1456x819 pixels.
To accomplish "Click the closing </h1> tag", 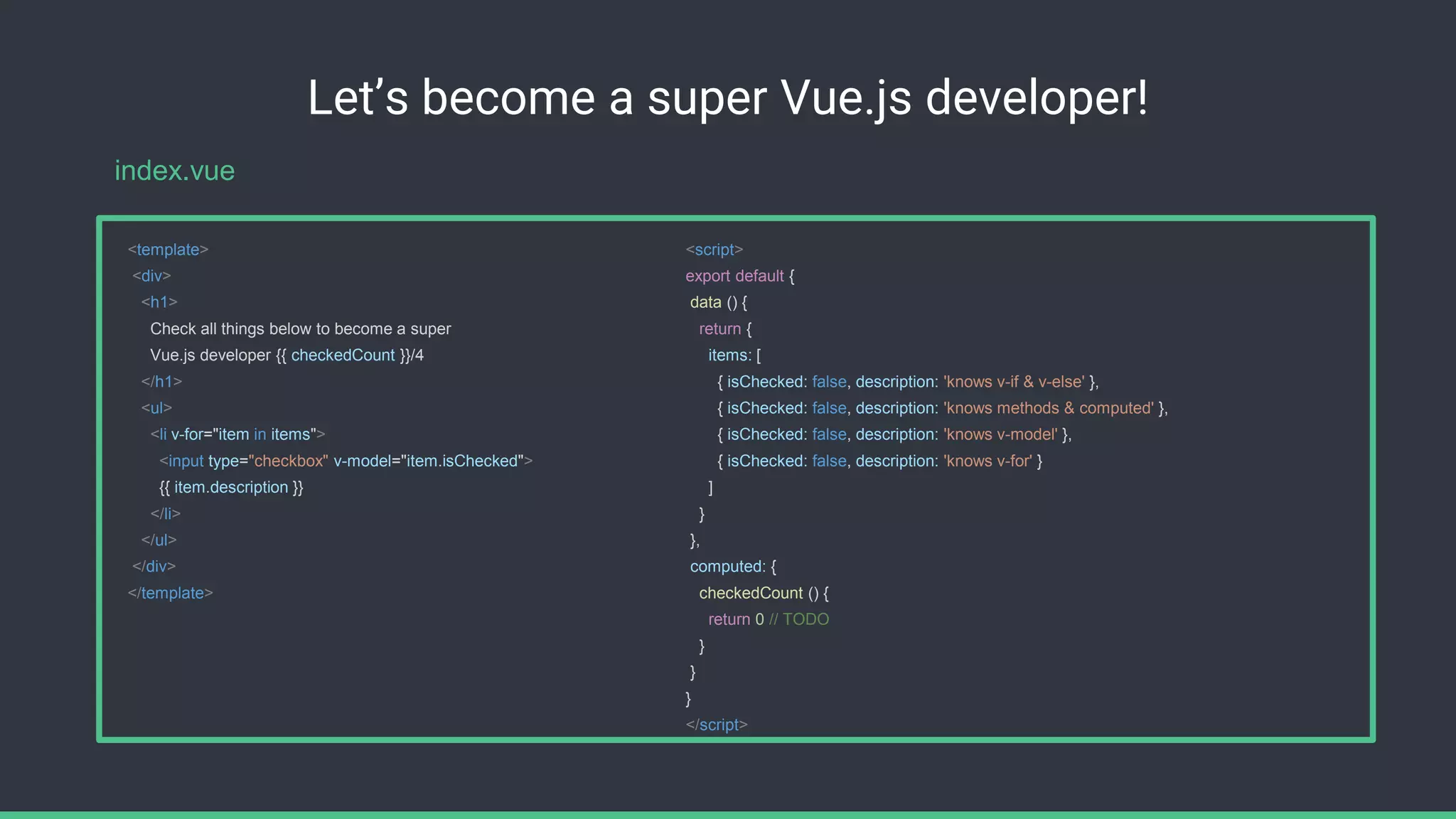I will (x=161, y=382).
